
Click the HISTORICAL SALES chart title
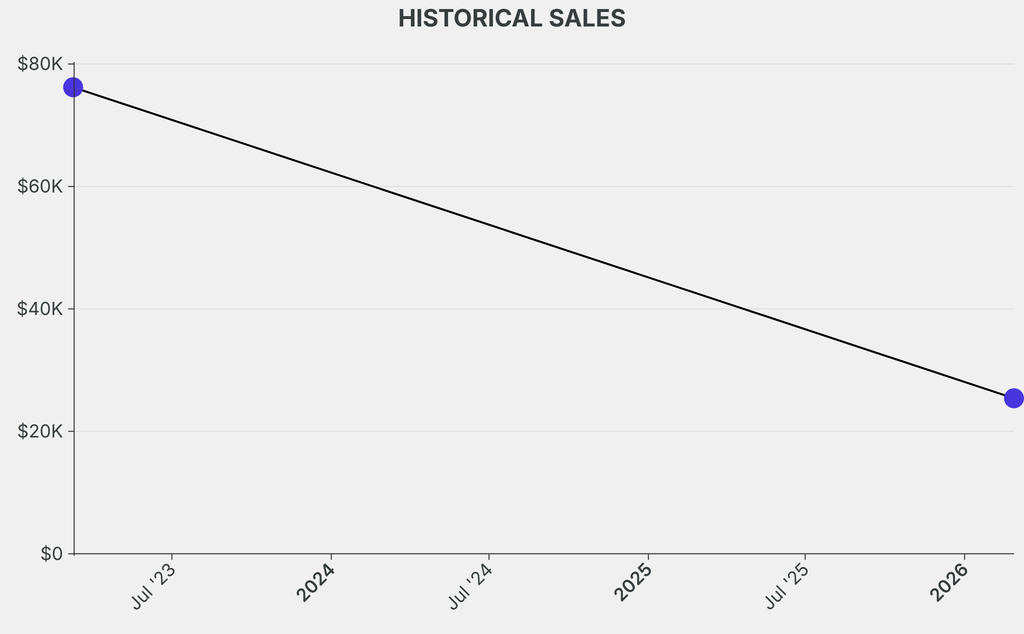(511, 19)
